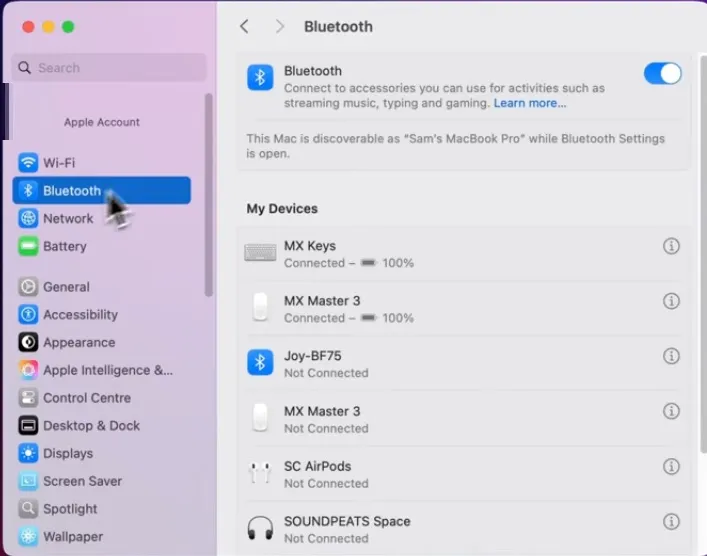
Task: Select the SC AirPods device name
Action: pyautogui.click(x=317, y=466)
